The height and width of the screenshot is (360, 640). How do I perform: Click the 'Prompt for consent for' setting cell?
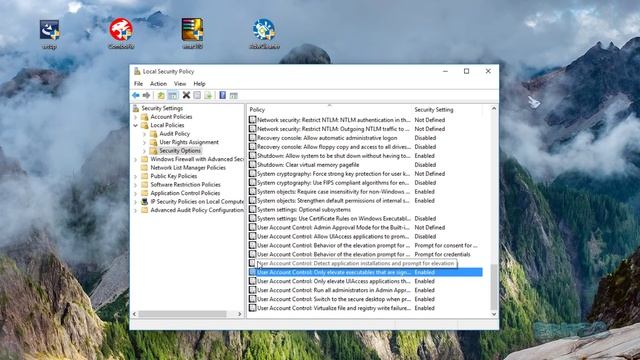[x=446, y=246]
